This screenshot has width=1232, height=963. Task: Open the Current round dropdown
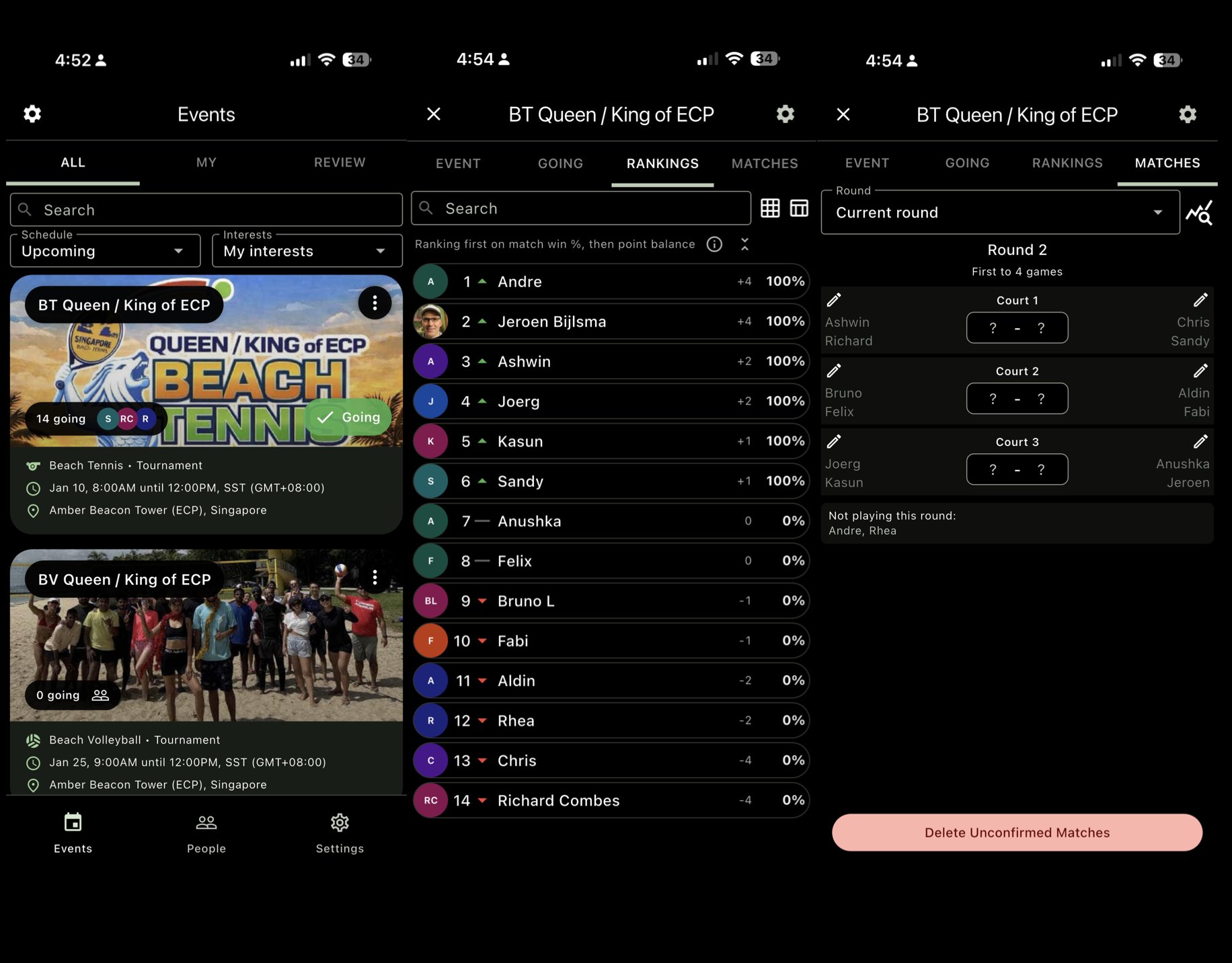(999, 213)
